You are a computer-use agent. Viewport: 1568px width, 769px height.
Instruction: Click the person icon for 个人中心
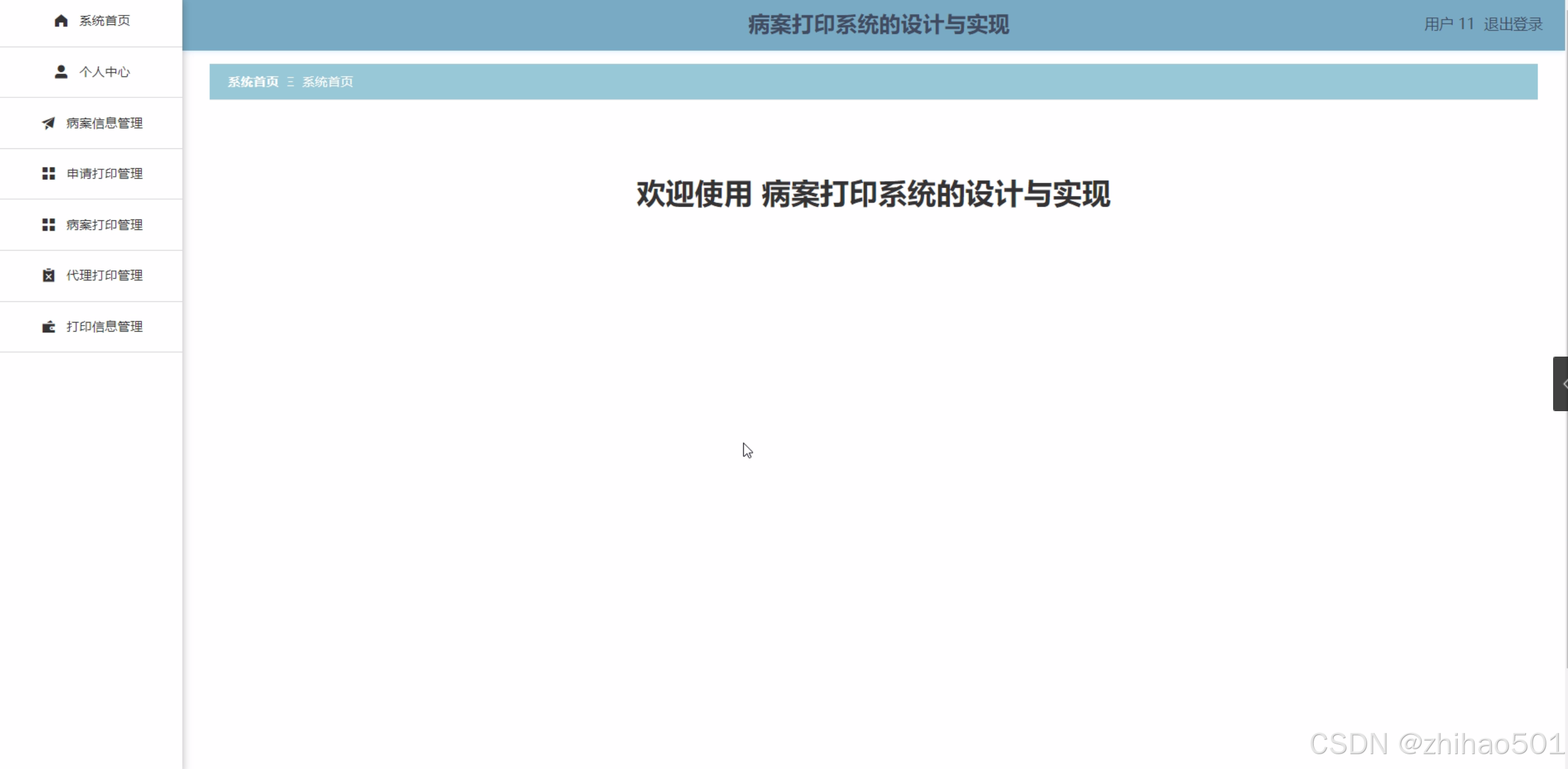coord(61,72)
